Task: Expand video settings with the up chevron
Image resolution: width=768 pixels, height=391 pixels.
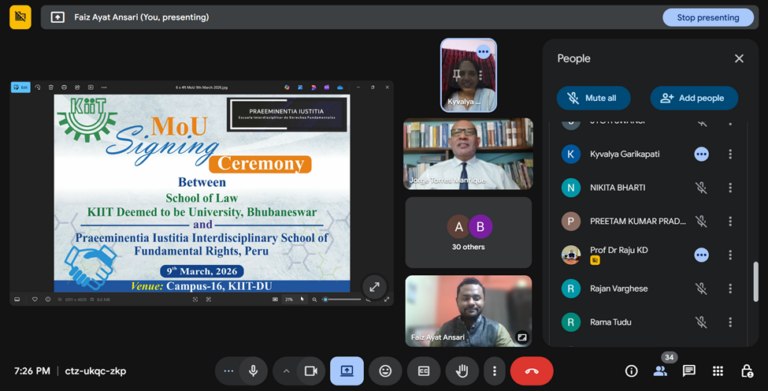Action: click(x=286, y=371)
